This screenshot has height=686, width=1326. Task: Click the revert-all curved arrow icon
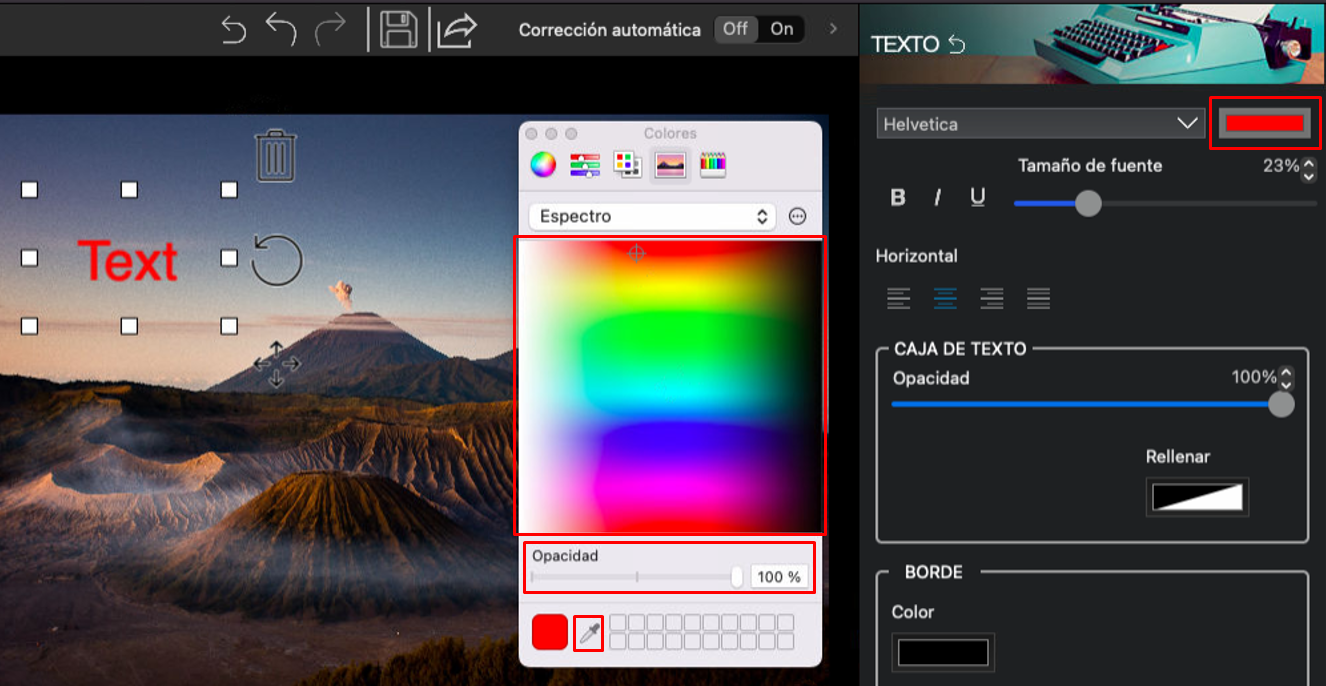tap(233, 29)
